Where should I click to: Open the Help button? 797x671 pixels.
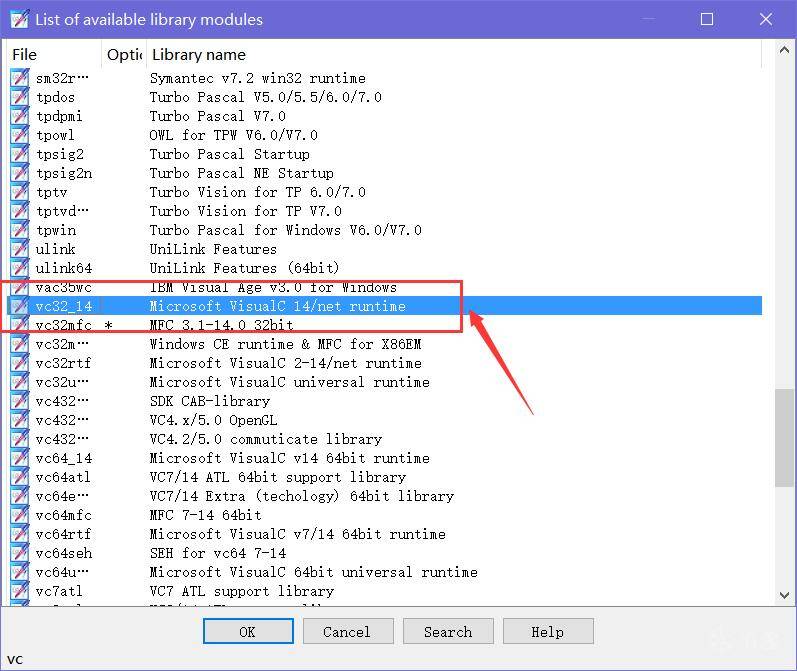click(548, 631)
